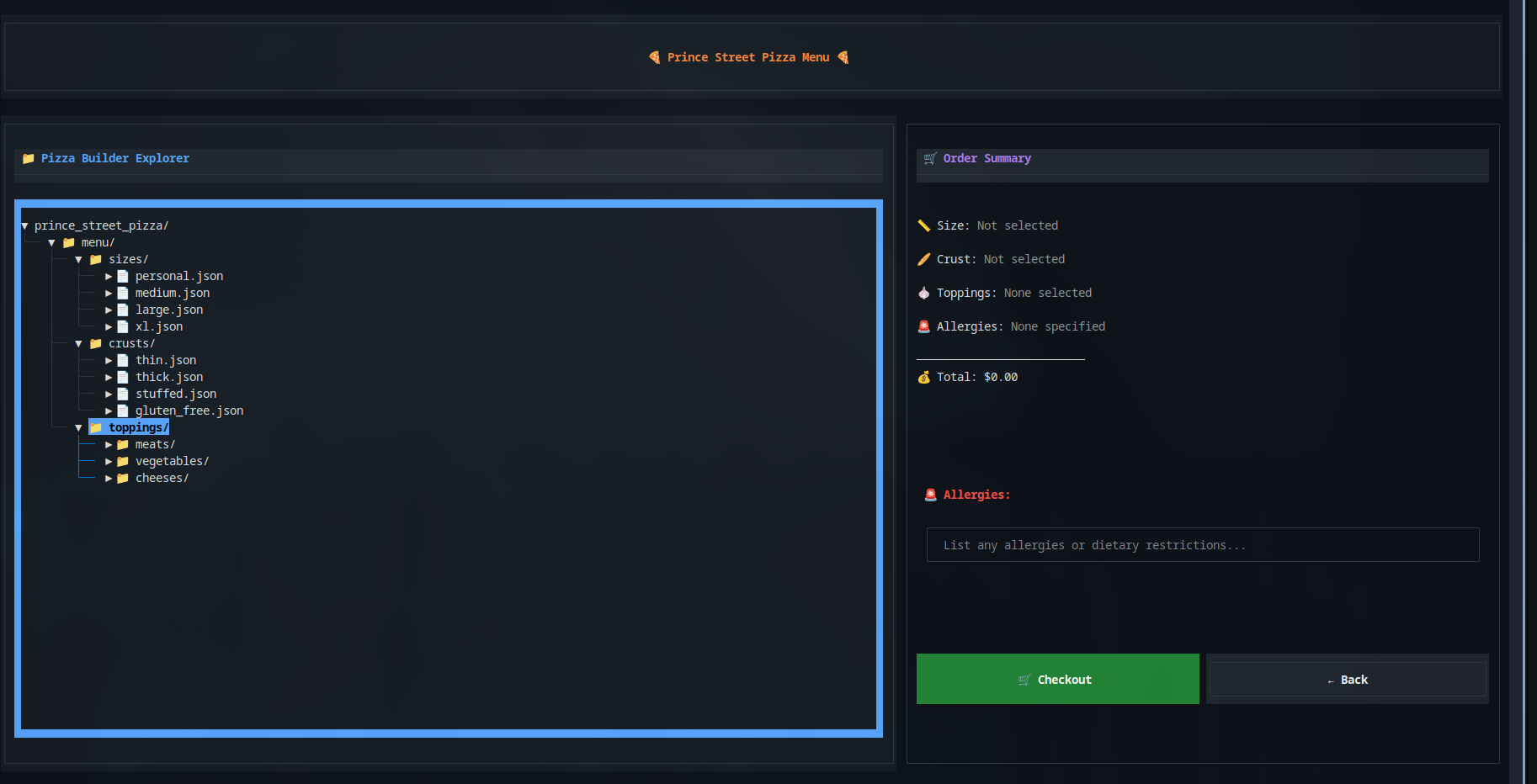Click the xl.json file icon
Viewport: 1537px width, 784px height.
click(x=123, y=327)
